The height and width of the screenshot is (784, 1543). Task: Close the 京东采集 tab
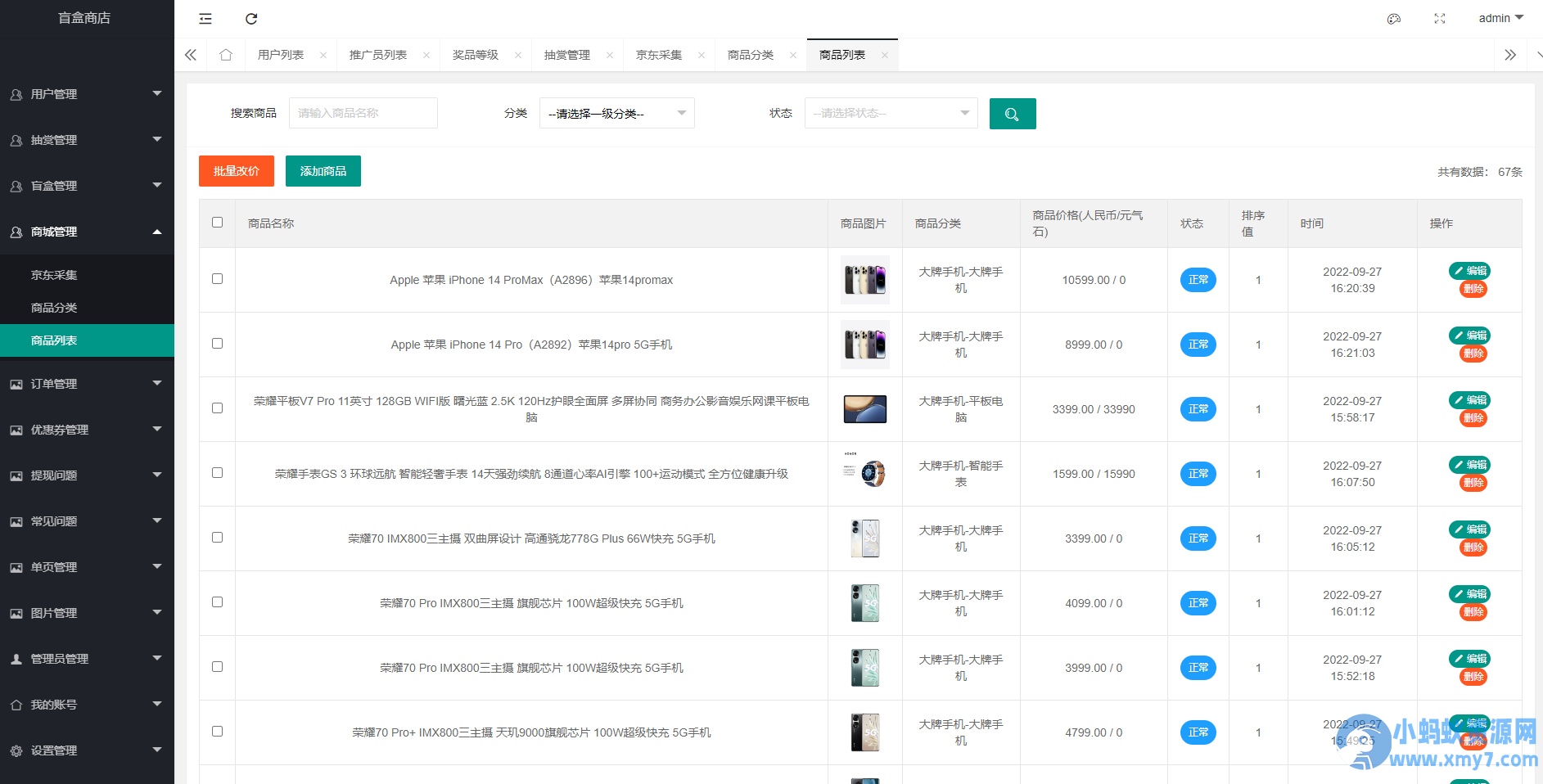click(702, 56)
